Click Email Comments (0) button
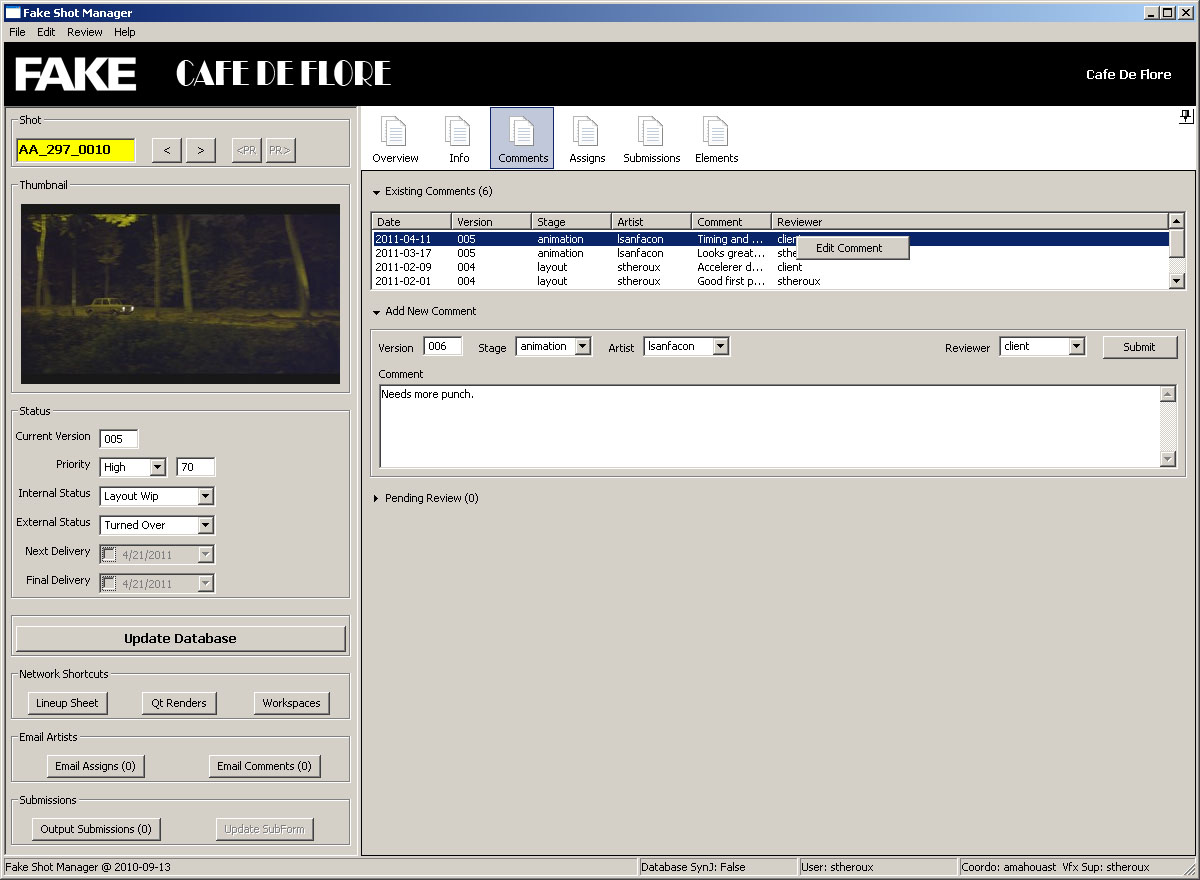 pos(264,766)
